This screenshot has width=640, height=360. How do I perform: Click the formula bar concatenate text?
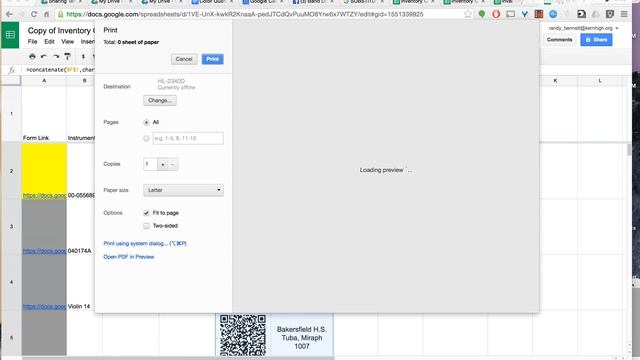[x=60, y=70]
